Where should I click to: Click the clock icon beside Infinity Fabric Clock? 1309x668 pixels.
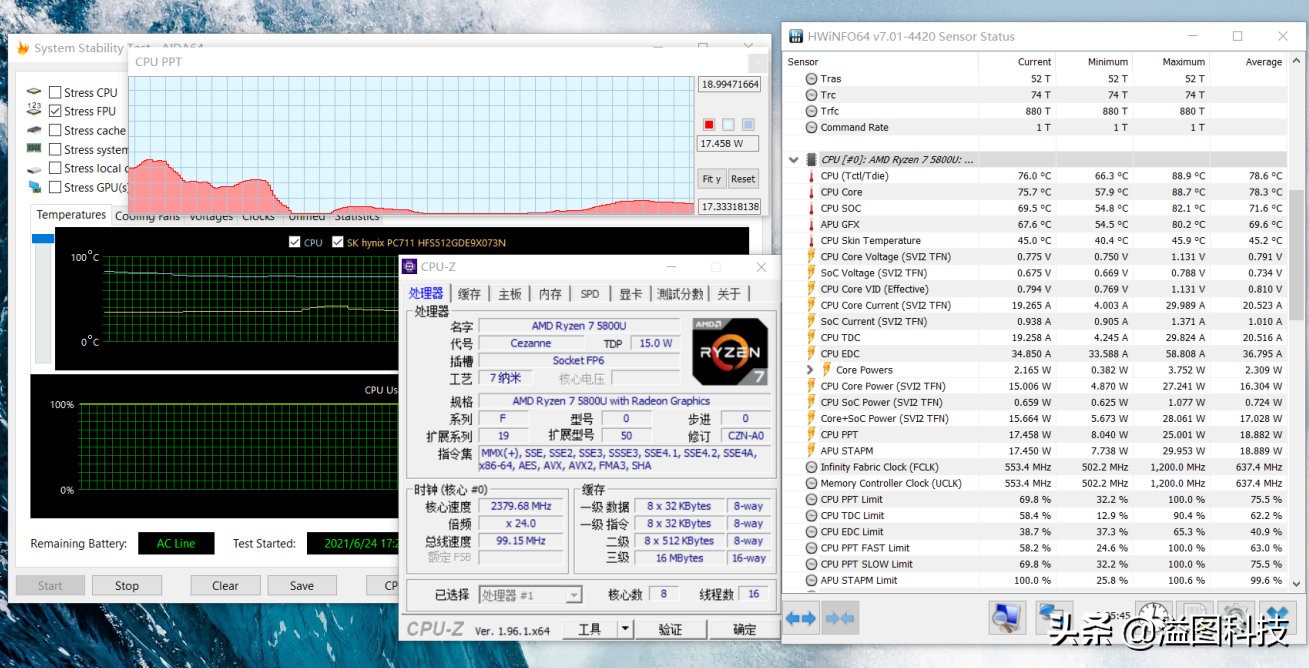pyautogui.click(x=811, y=467)
